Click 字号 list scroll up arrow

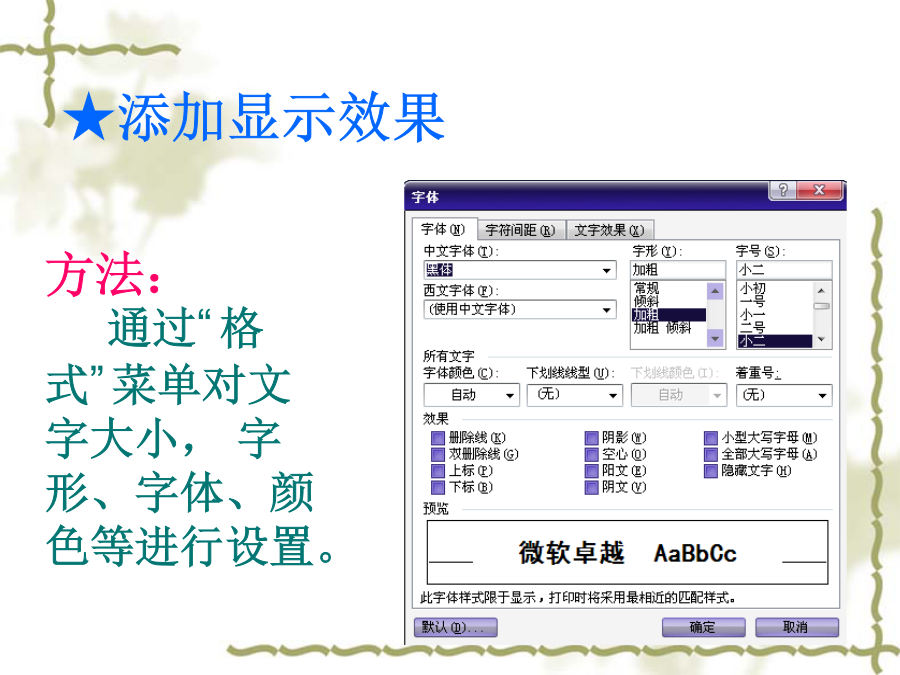click(x=821, y=290)
